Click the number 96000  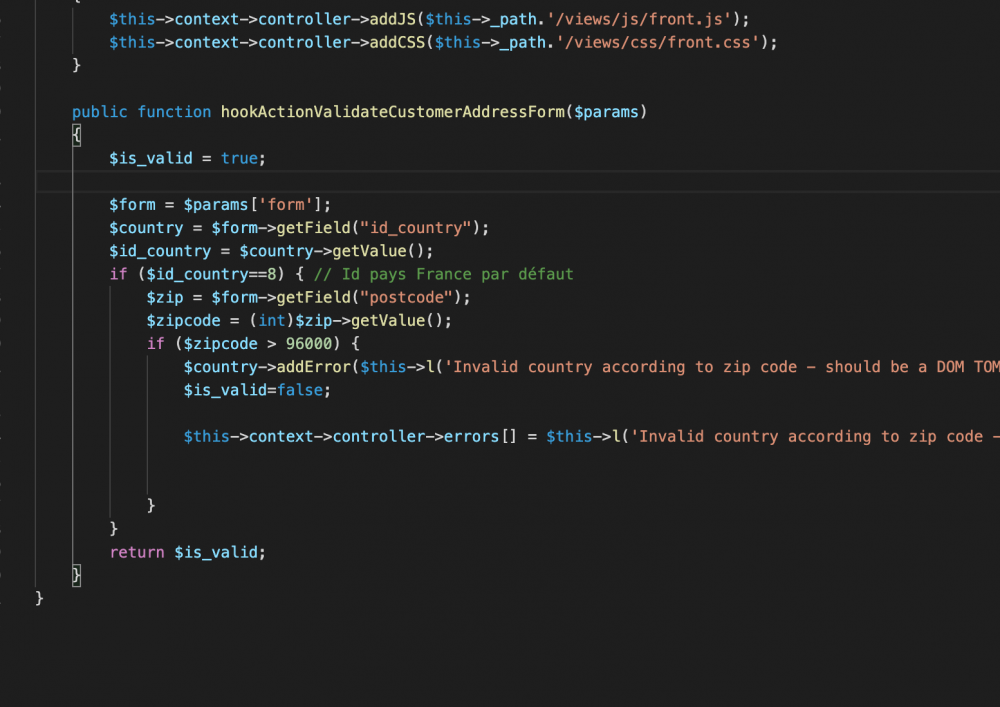[309, 344]
